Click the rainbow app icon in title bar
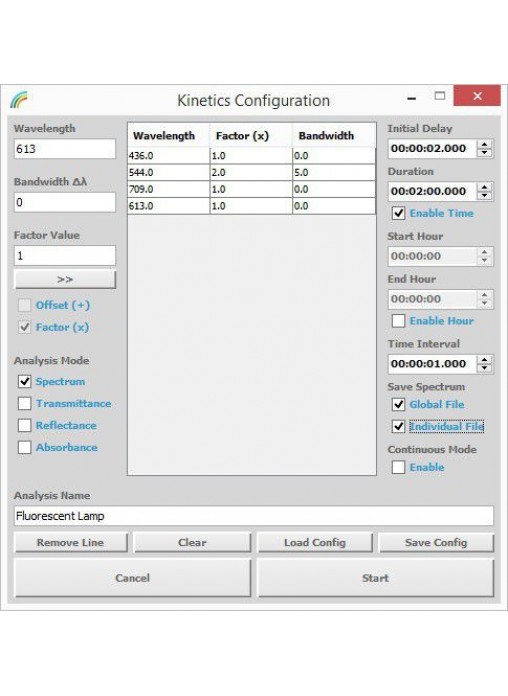The height and width of the screenshot is (696, 508). coord(19,99)
